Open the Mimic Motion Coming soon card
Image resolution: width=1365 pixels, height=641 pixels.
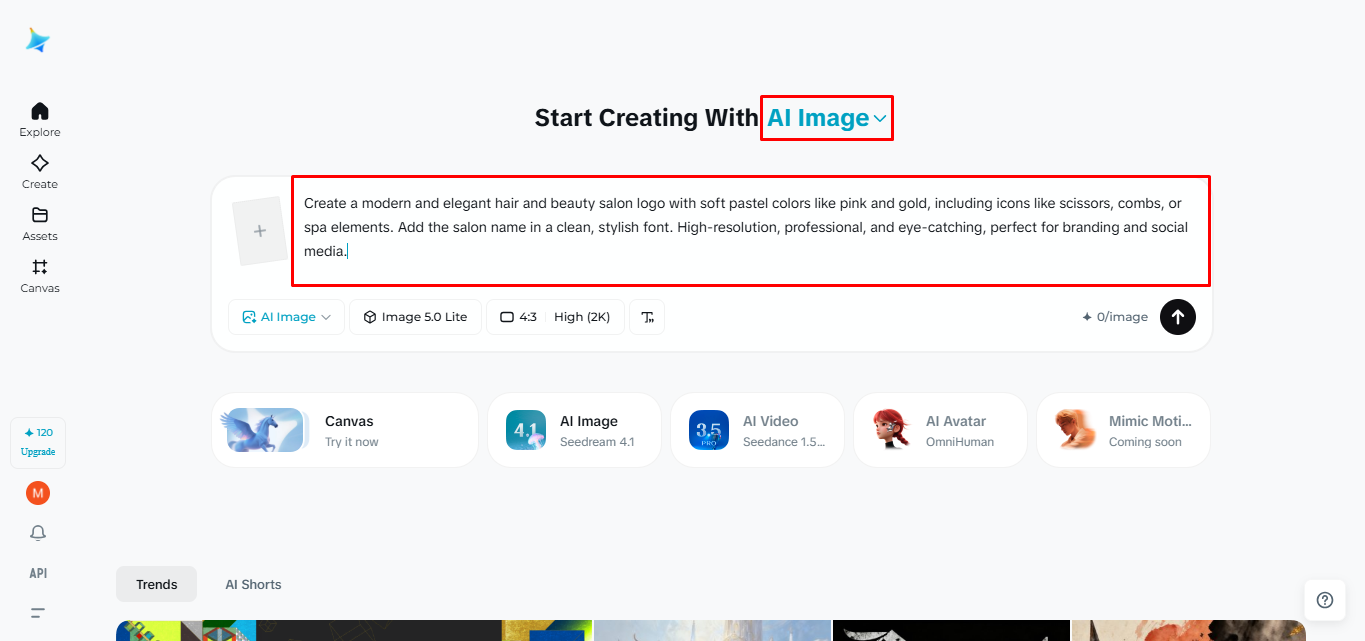(x=1123, y=430)
